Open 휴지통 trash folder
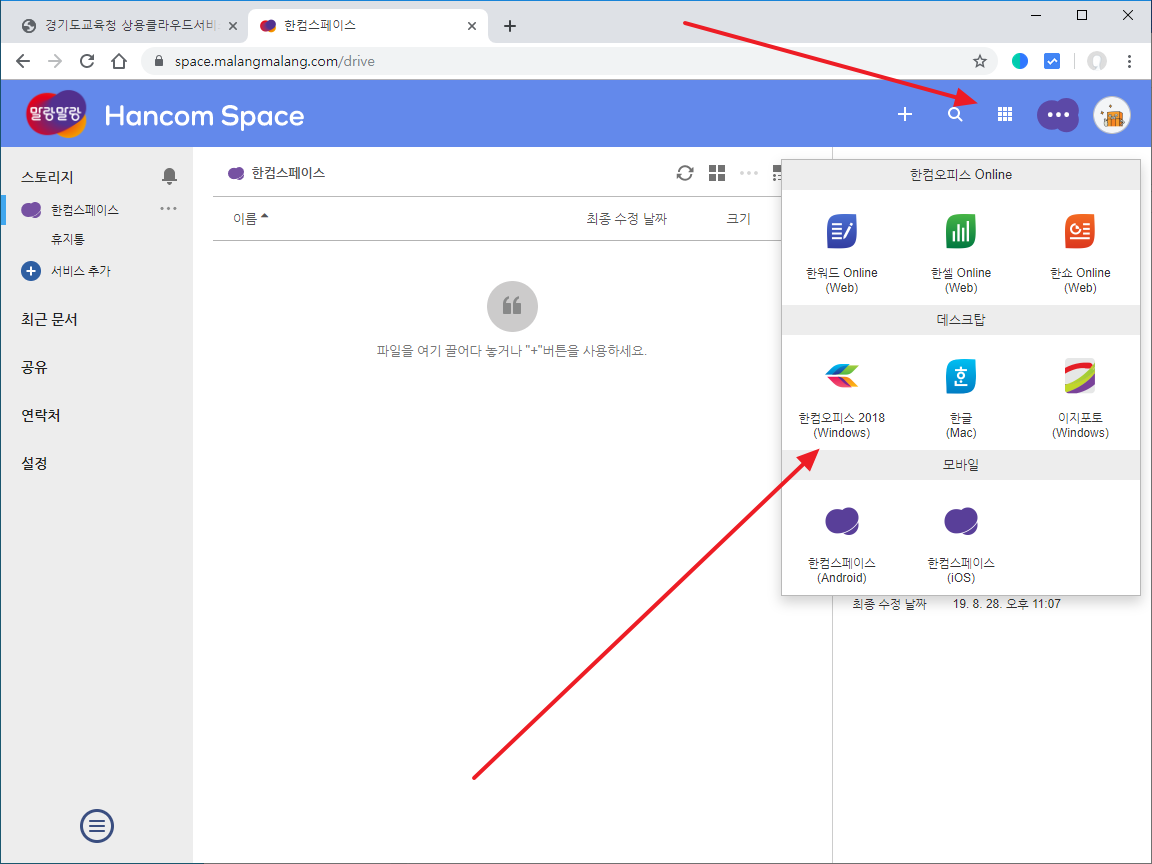The image size is (1152, 864). point(68,239)
